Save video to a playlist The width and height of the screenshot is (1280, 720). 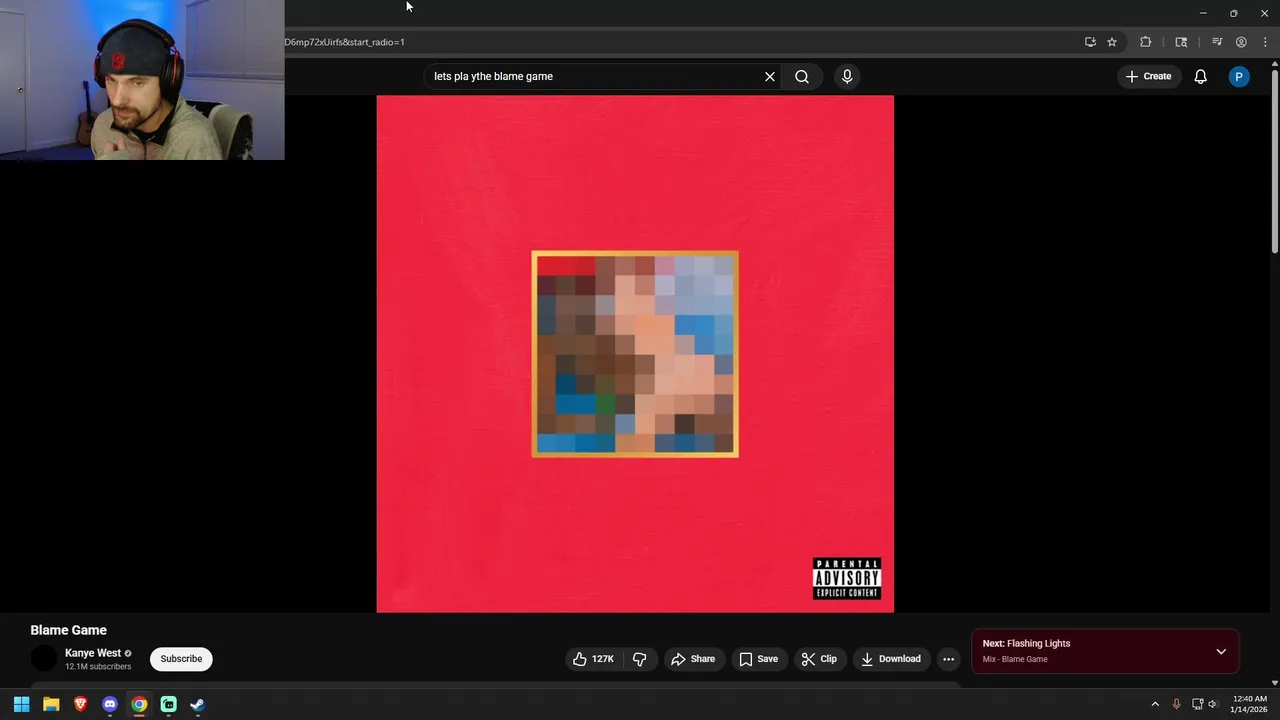click(x=758, y=659)
